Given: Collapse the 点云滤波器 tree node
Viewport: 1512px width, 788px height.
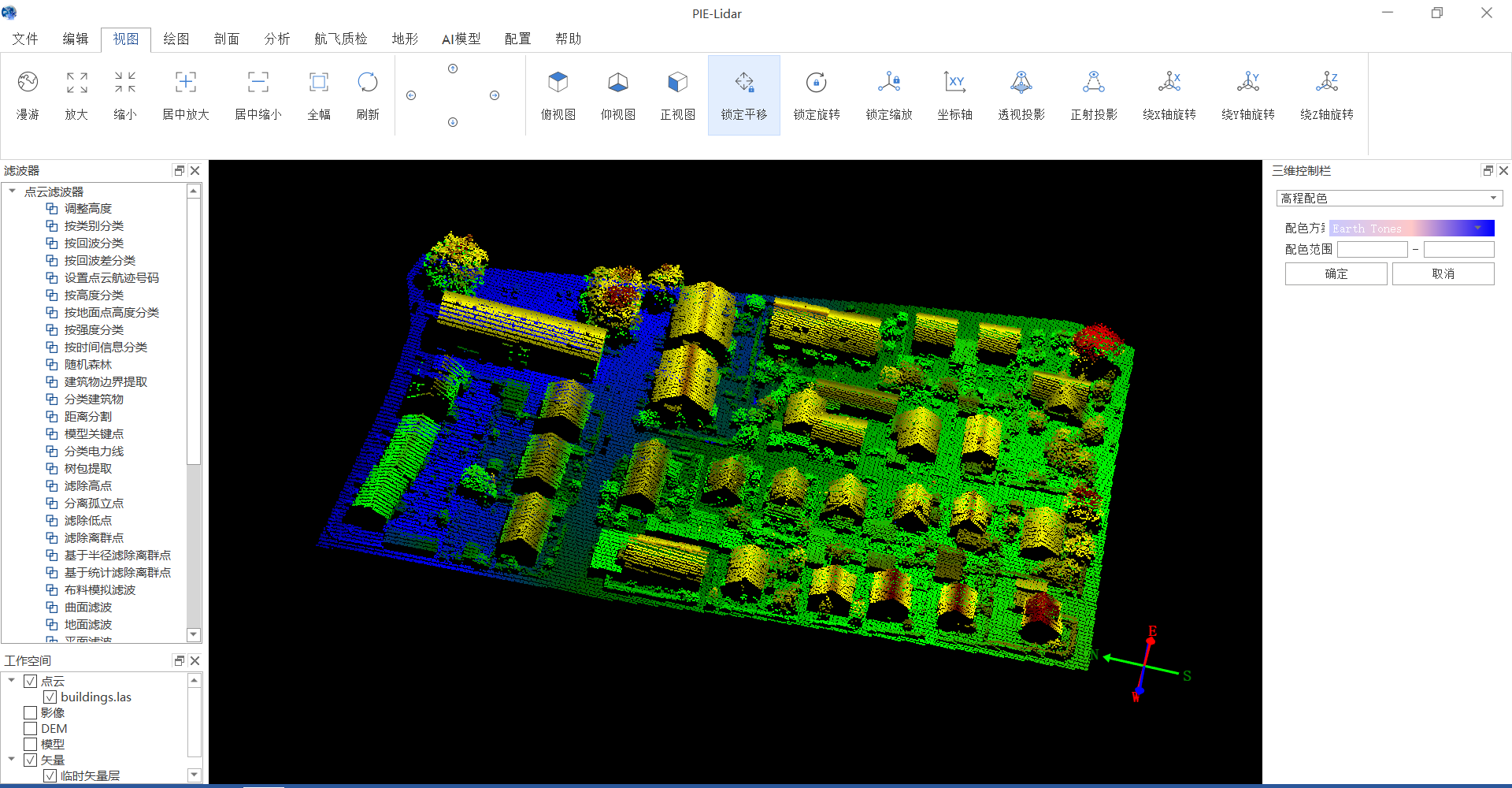Looking at the screenshot, I should [x=12, y=191].
